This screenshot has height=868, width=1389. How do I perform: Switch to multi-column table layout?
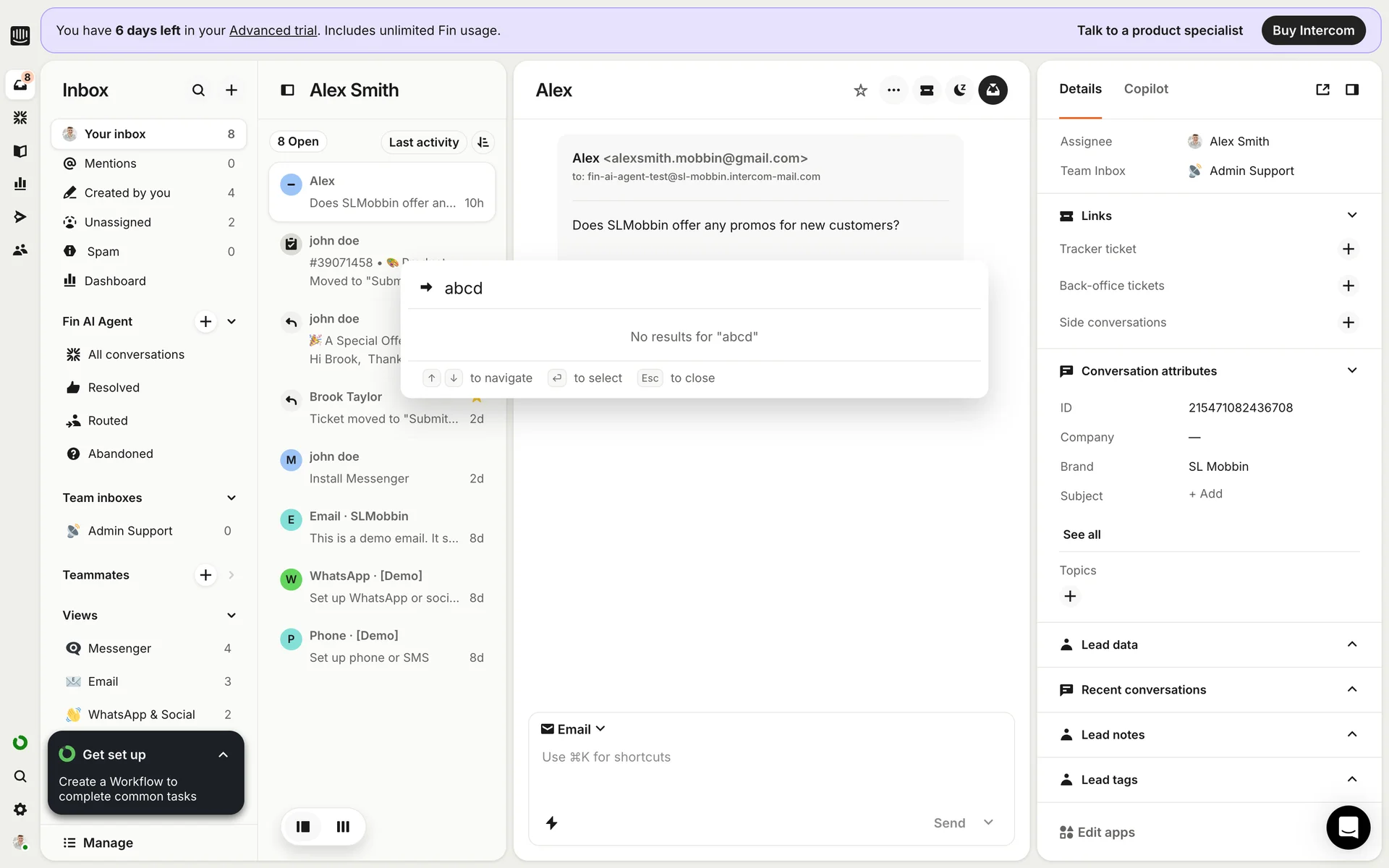tap(343, 827)
